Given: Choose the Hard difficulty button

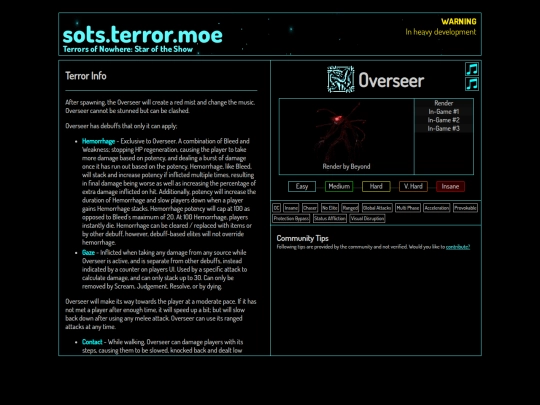Looking at the screenshot, I should (376, 186).
